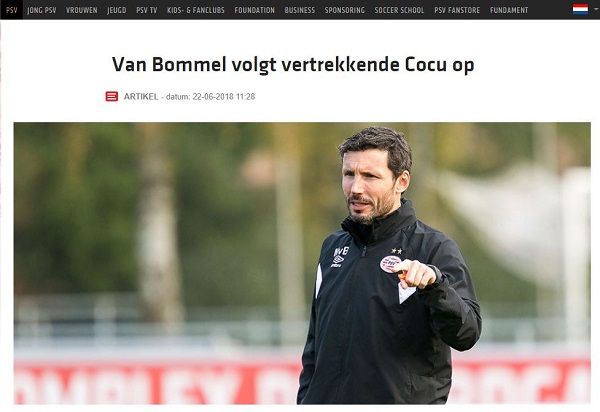Screen dimensions: 600x412
Task: Open the PSV tab in top navigation
Action: 12,10
